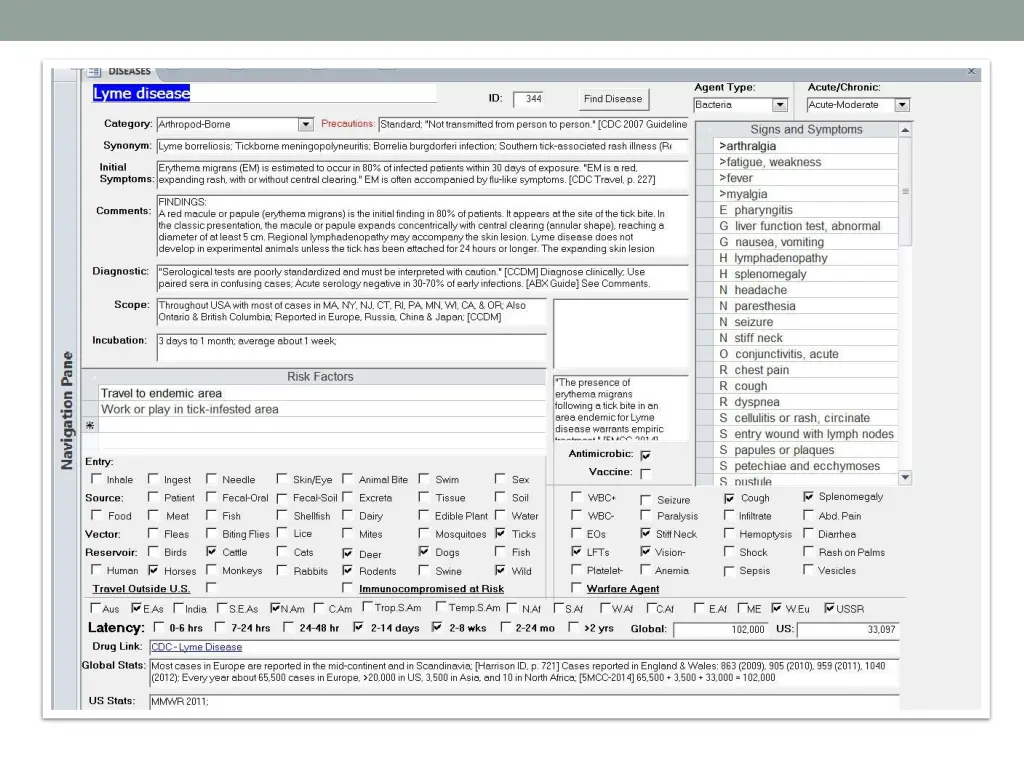Select the ">fatigue, weakness" symptom row
Image resolution: width=1024 pixels, height=768 pixels.
[x=807, y=162]
